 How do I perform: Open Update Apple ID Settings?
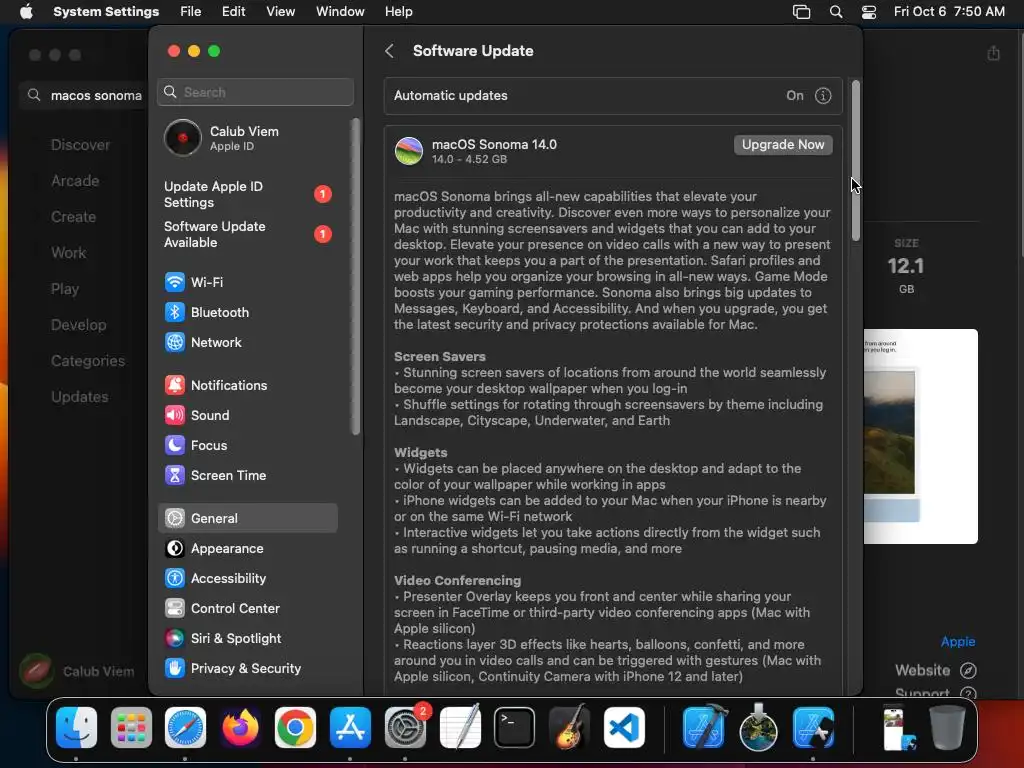pos(248,195)
